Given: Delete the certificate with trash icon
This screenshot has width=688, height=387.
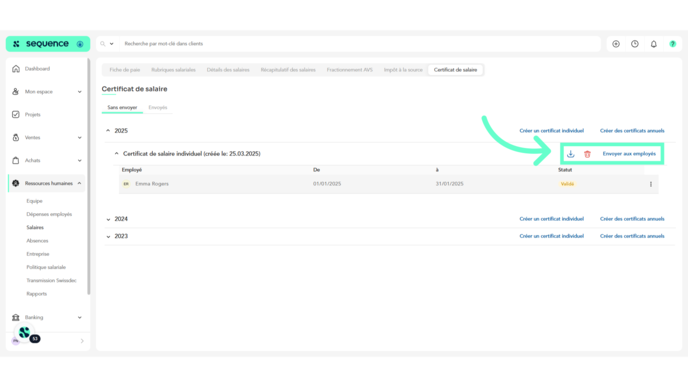Looking at the screenshot, I should click(x=588, y=154).
